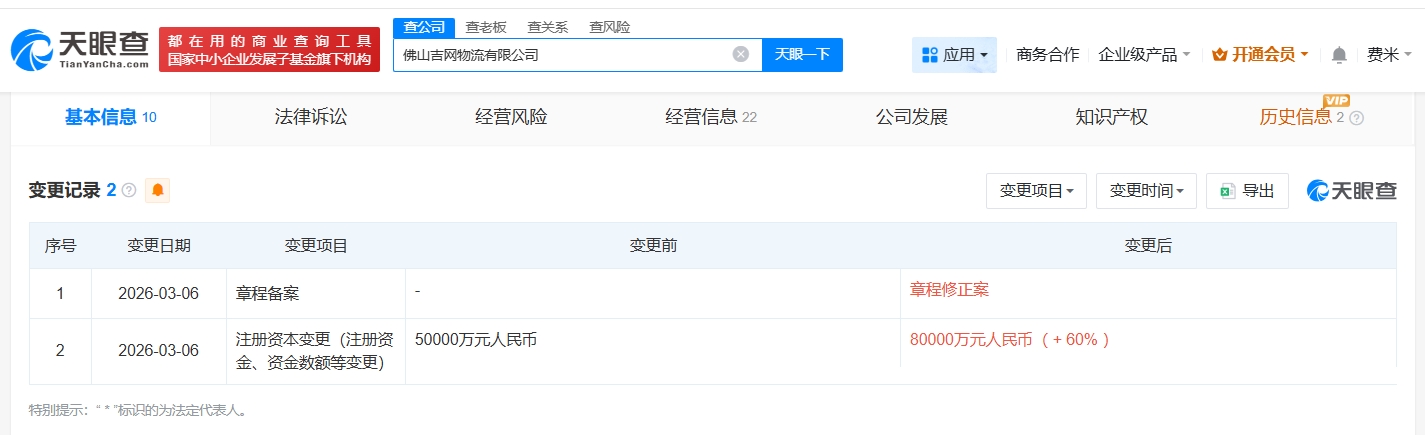Clear the search box with the X icon
1425x435 pixels.
pos(740,54)
